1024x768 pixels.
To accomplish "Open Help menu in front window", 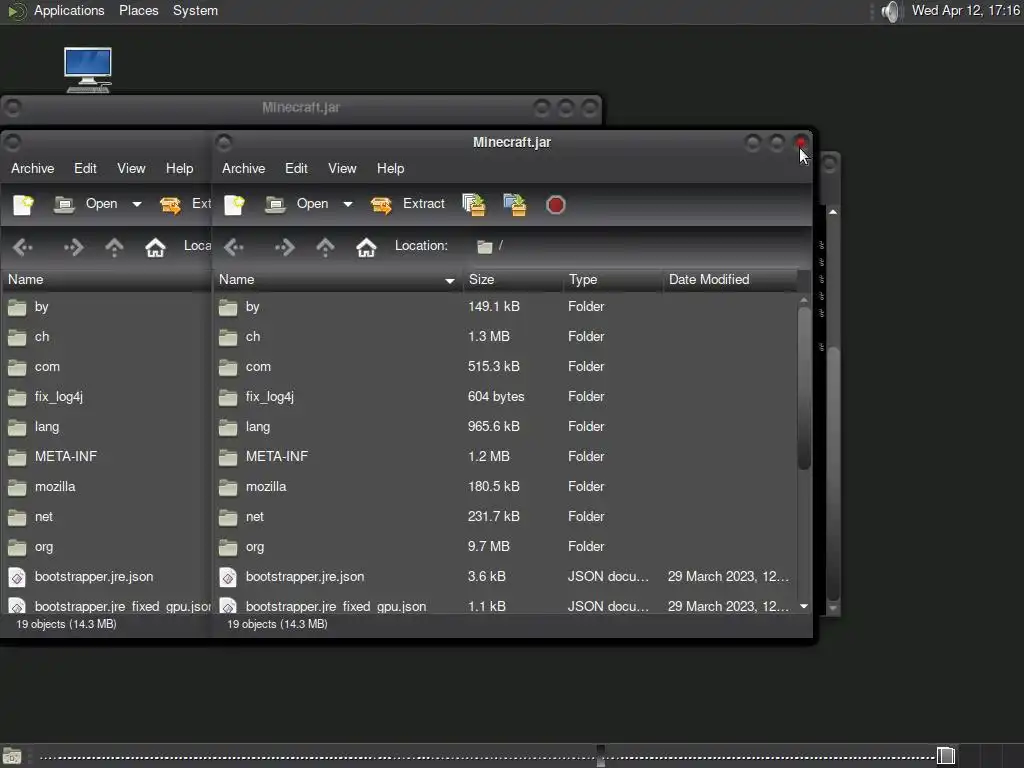I will 391,168.
